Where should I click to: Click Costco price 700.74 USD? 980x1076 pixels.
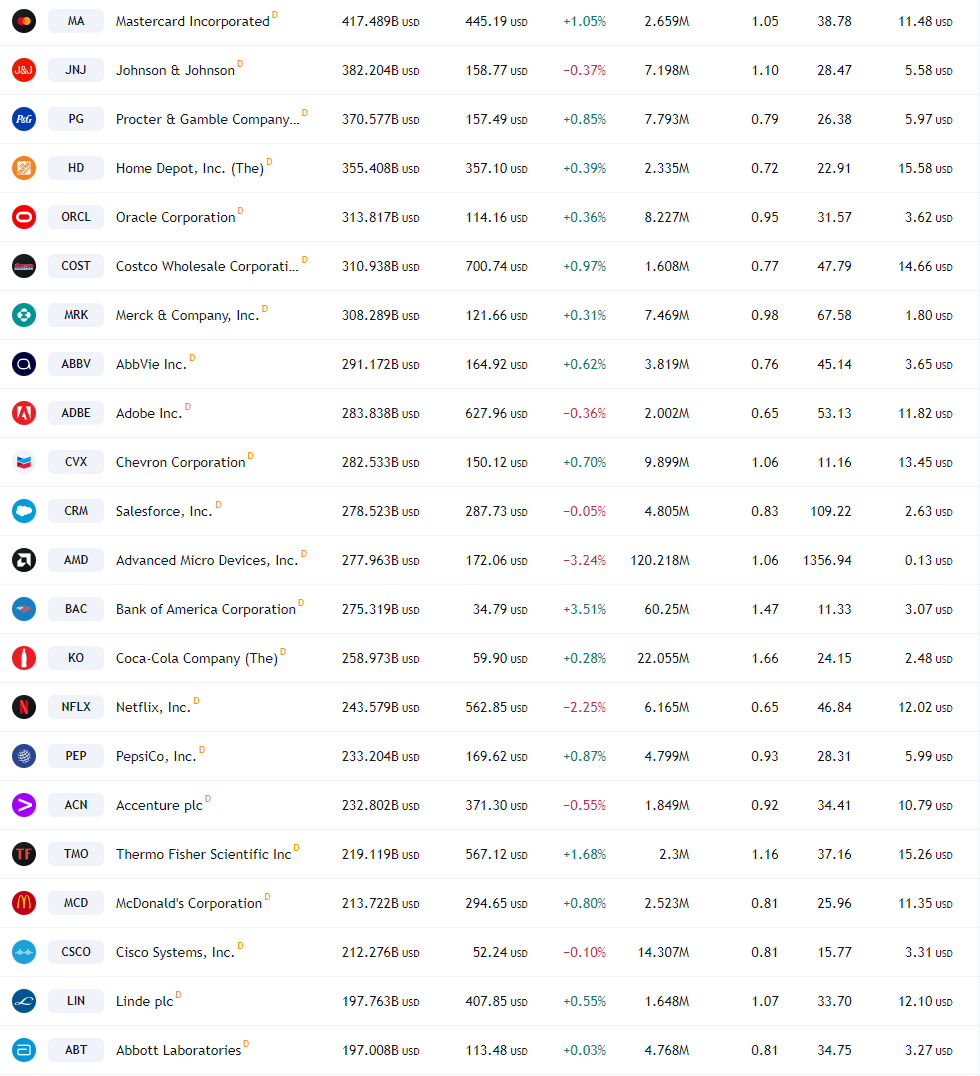click(x=496, y=266)
